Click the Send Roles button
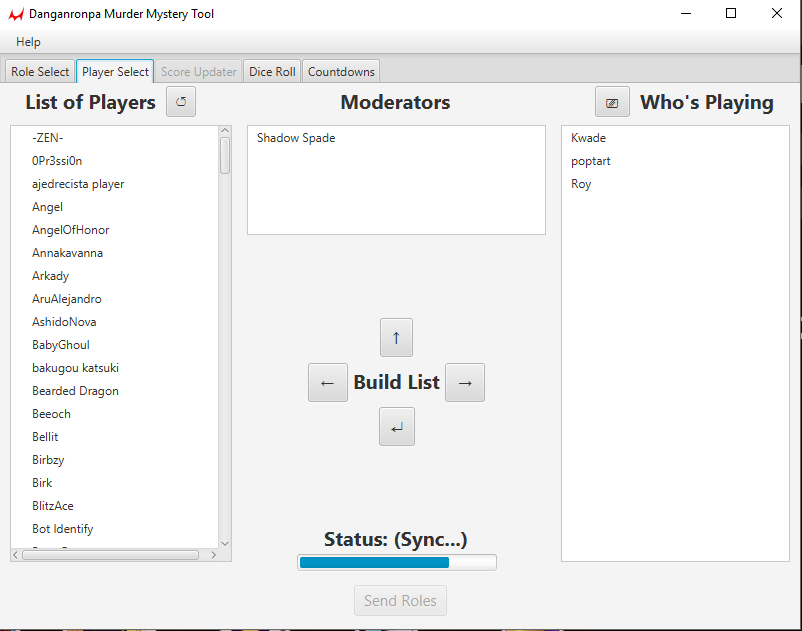Viewport: 802px width, 631px height. click(400, 600)
